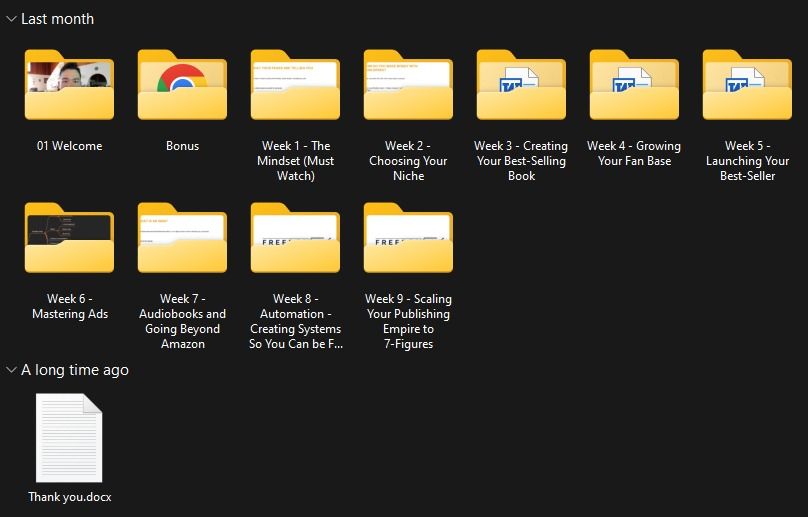Screen dimensions: 808x517
Task: Click the Week 5 - Launching Your Best-Seller folder icon
Action: 747,87
